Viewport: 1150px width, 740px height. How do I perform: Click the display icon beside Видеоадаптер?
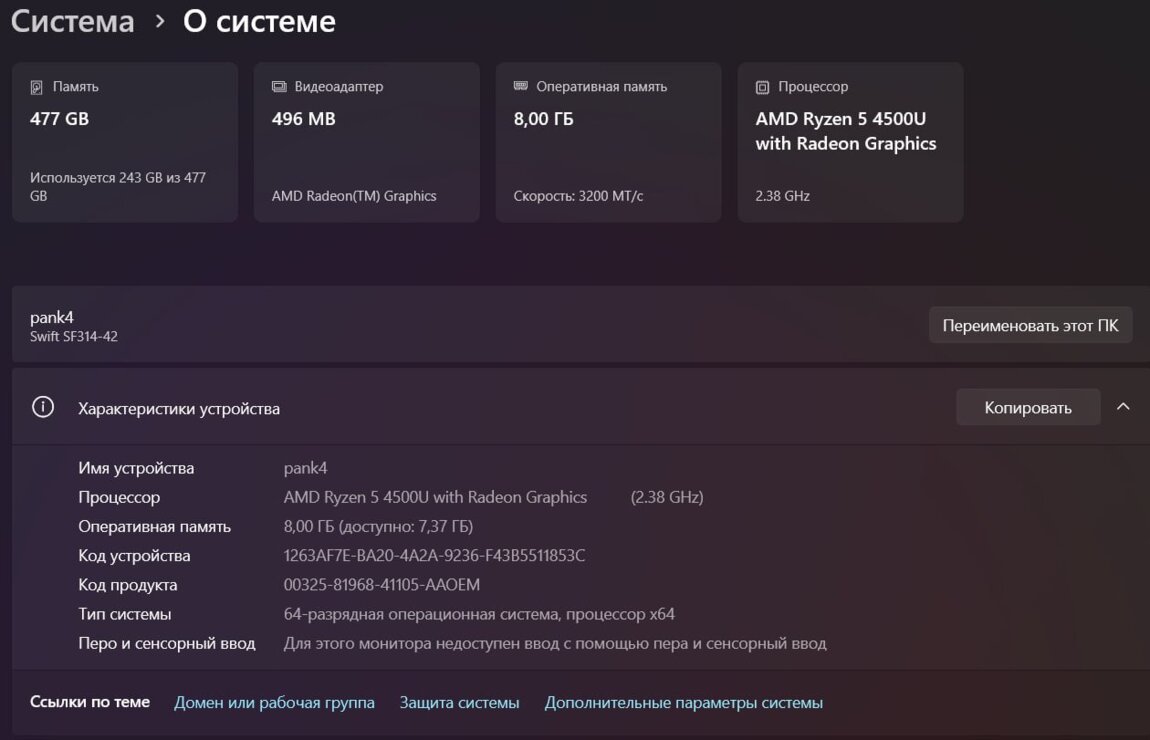point(279,87)
